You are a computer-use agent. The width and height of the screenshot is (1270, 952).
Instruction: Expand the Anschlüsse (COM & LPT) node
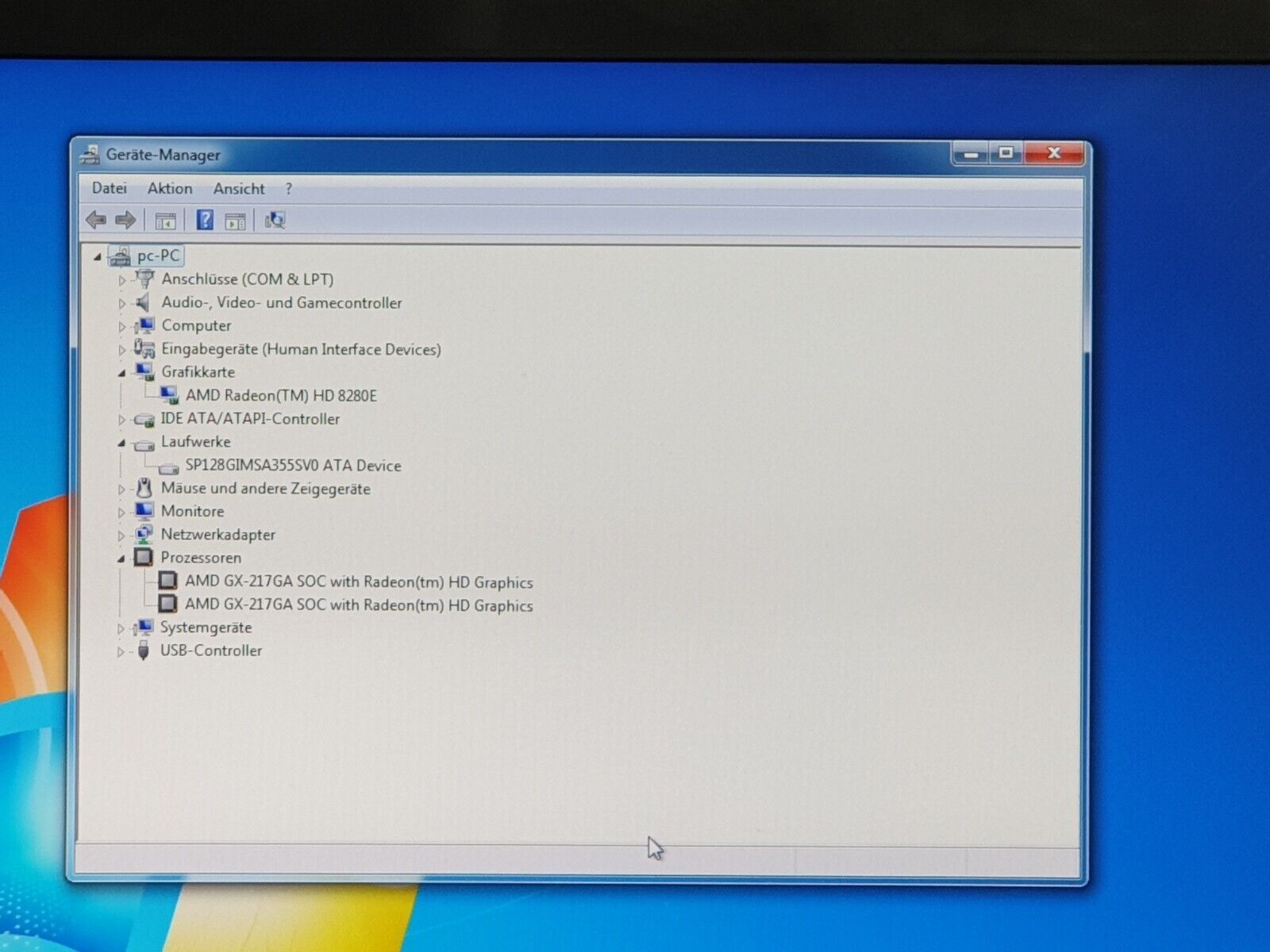(121, 280)
